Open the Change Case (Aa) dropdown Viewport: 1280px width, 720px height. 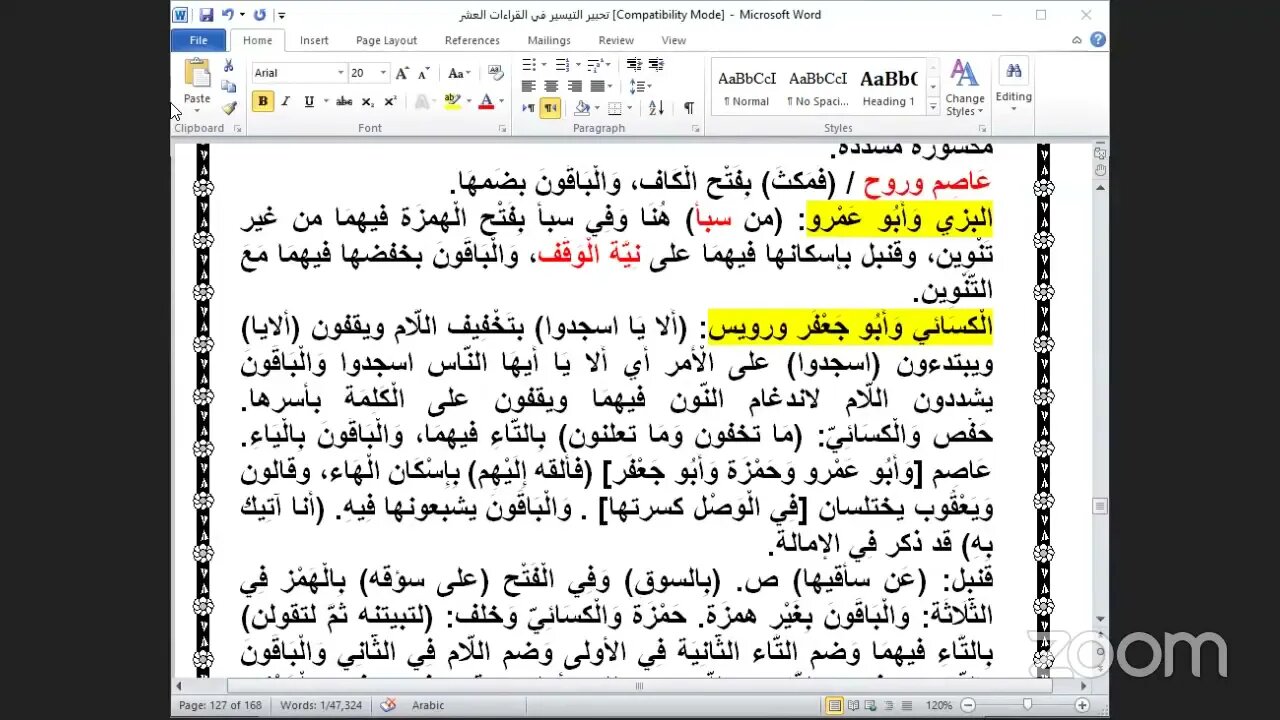[x=458, y=73]
